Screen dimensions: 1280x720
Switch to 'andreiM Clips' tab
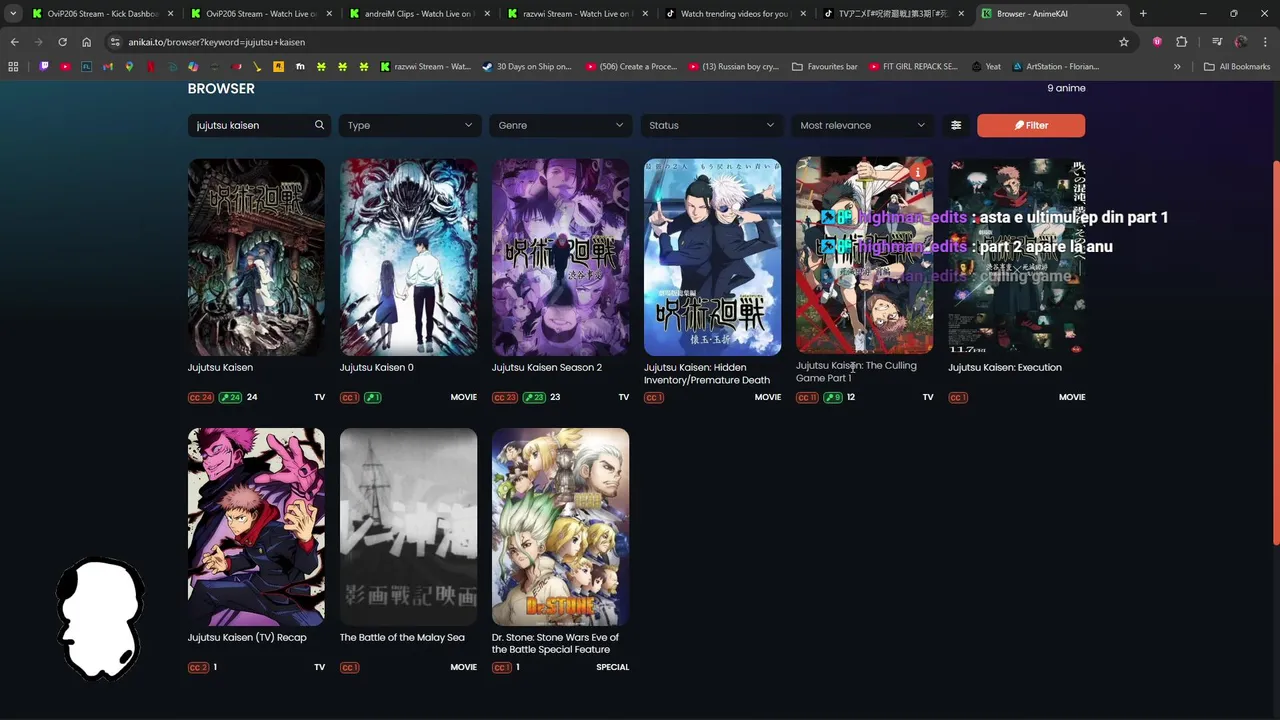(x=418, y=14)
